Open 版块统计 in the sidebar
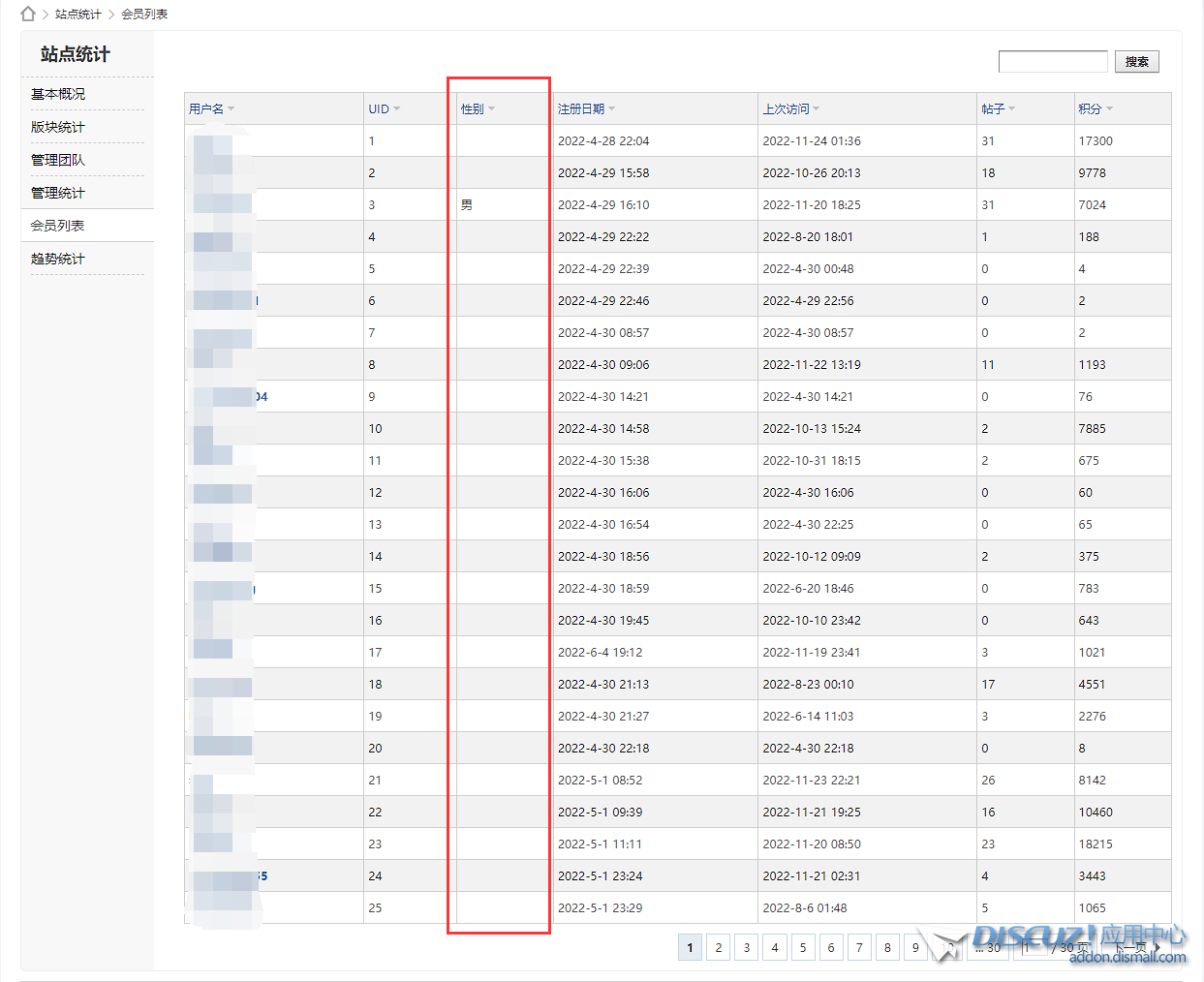 58,127
